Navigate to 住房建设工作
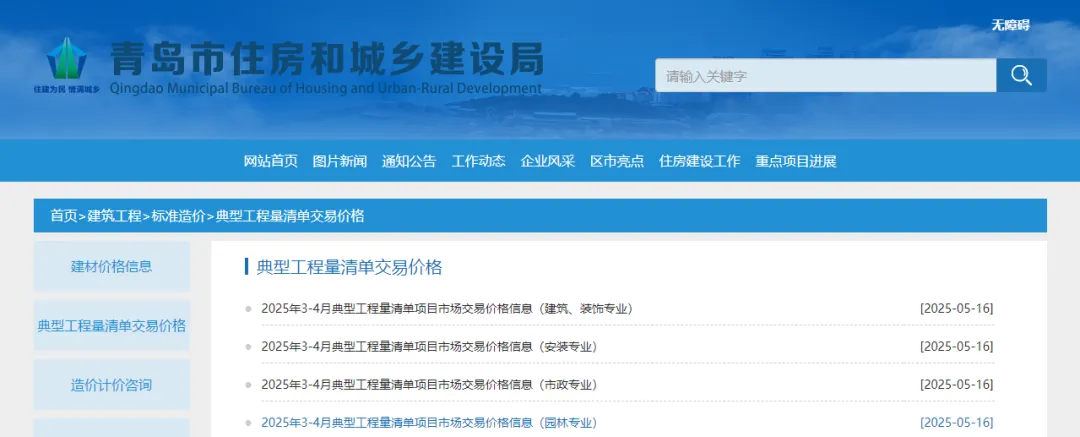This screenshot has width=1080, height=437. [x=699, y=161]
